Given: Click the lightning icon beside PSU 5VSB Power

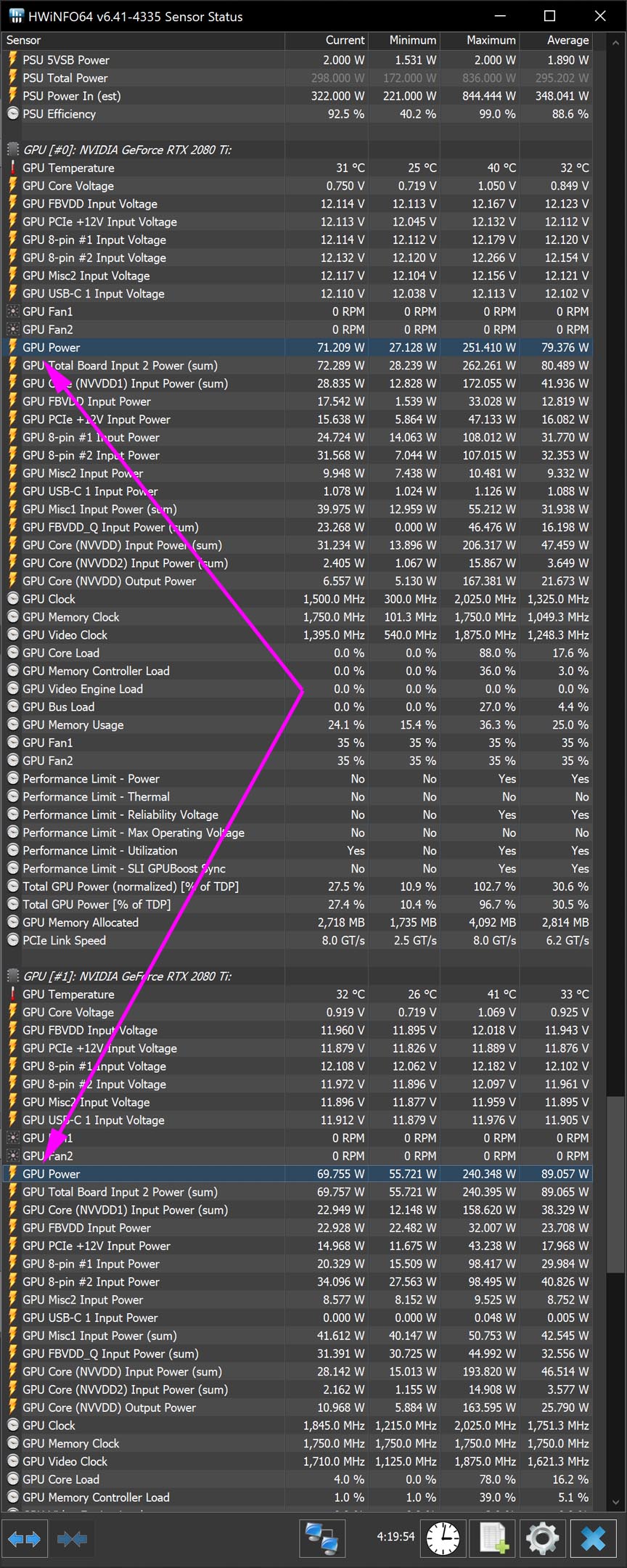Looking at the screenshot, I should 12,60.
